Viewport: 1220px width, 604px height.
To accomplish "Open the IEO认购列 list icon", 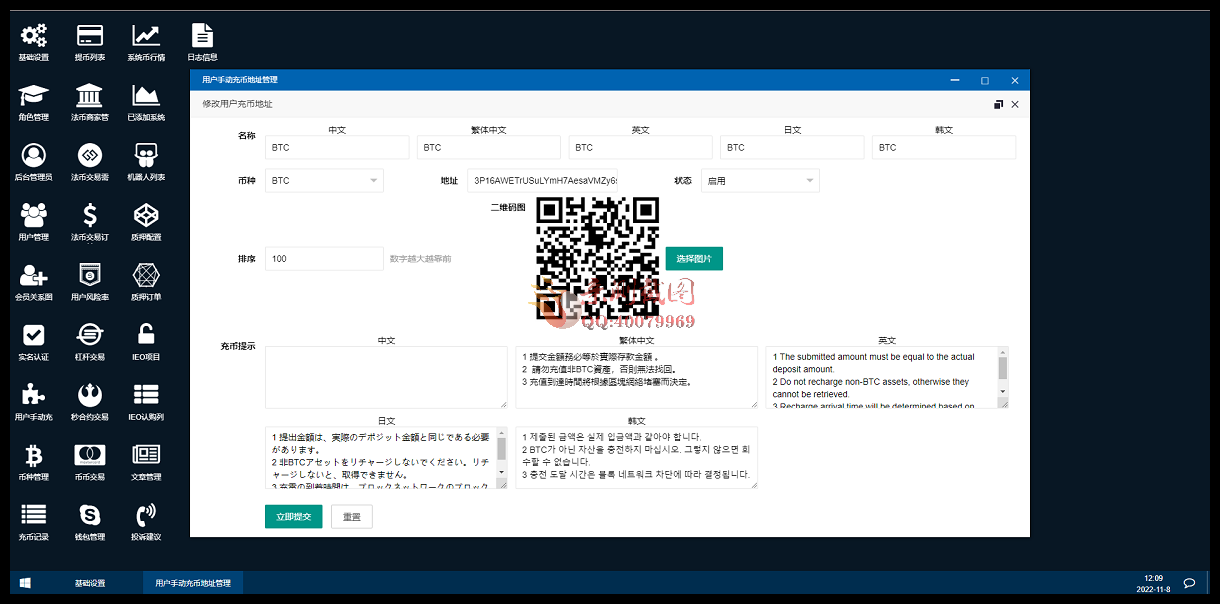I will (x=146, y=396).
